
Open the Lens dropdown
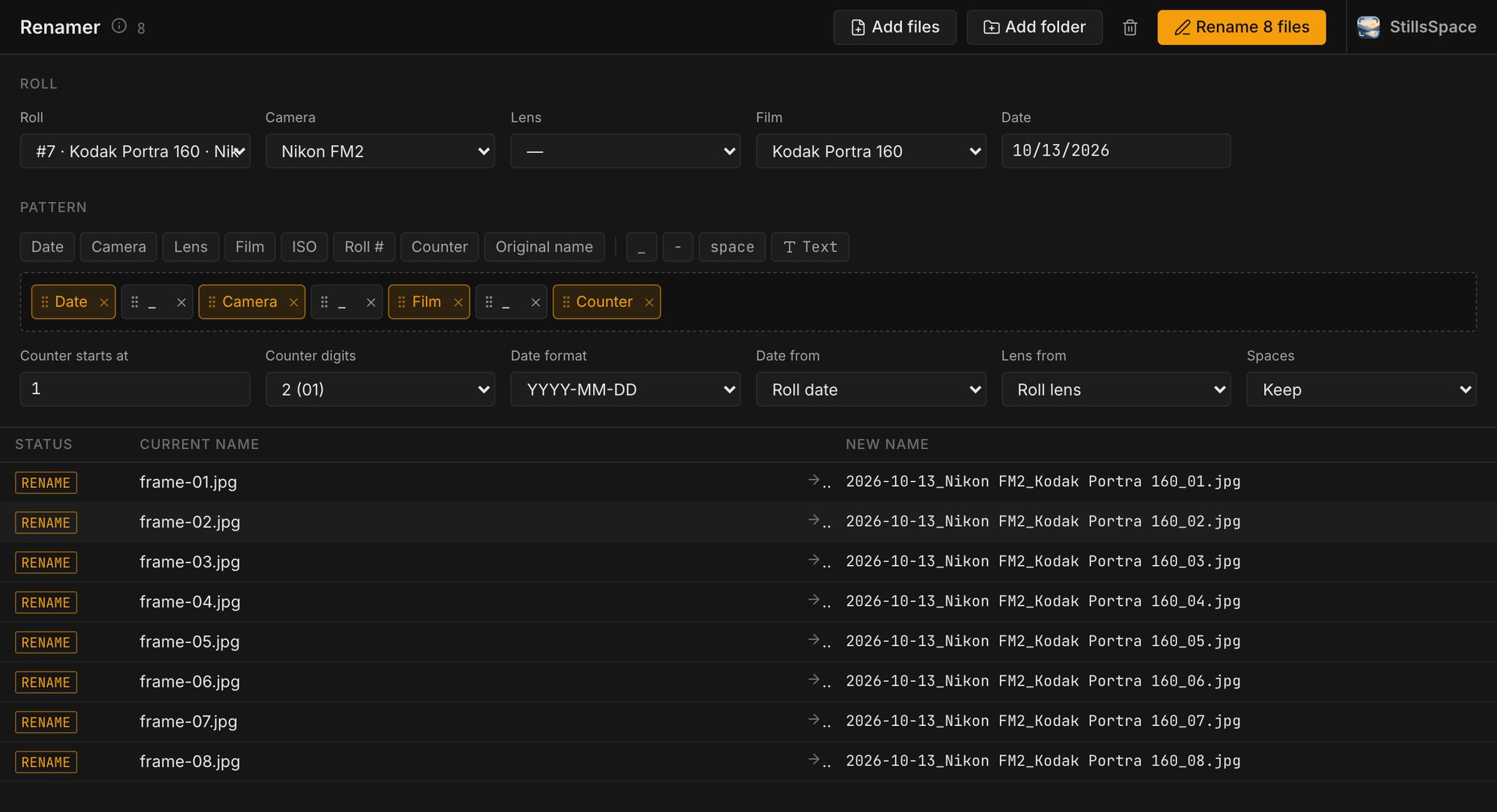(625, 151)
